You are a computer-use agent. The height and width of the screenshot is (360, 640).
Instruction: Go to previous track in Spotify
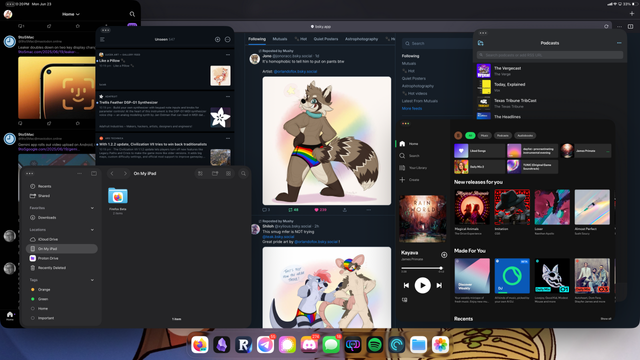(x=406, y=285)
